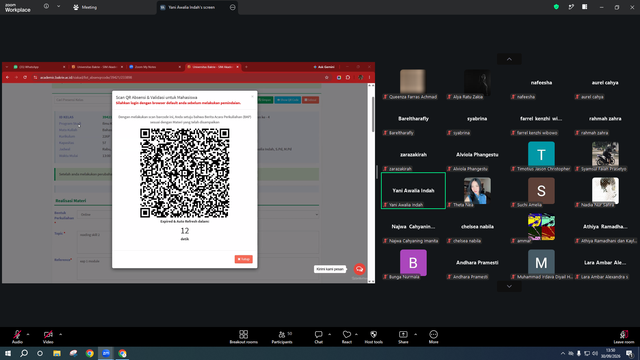Turn on camera with Video button
The height and width of the screenshot is (360, 640).
(x=48, y=337)
